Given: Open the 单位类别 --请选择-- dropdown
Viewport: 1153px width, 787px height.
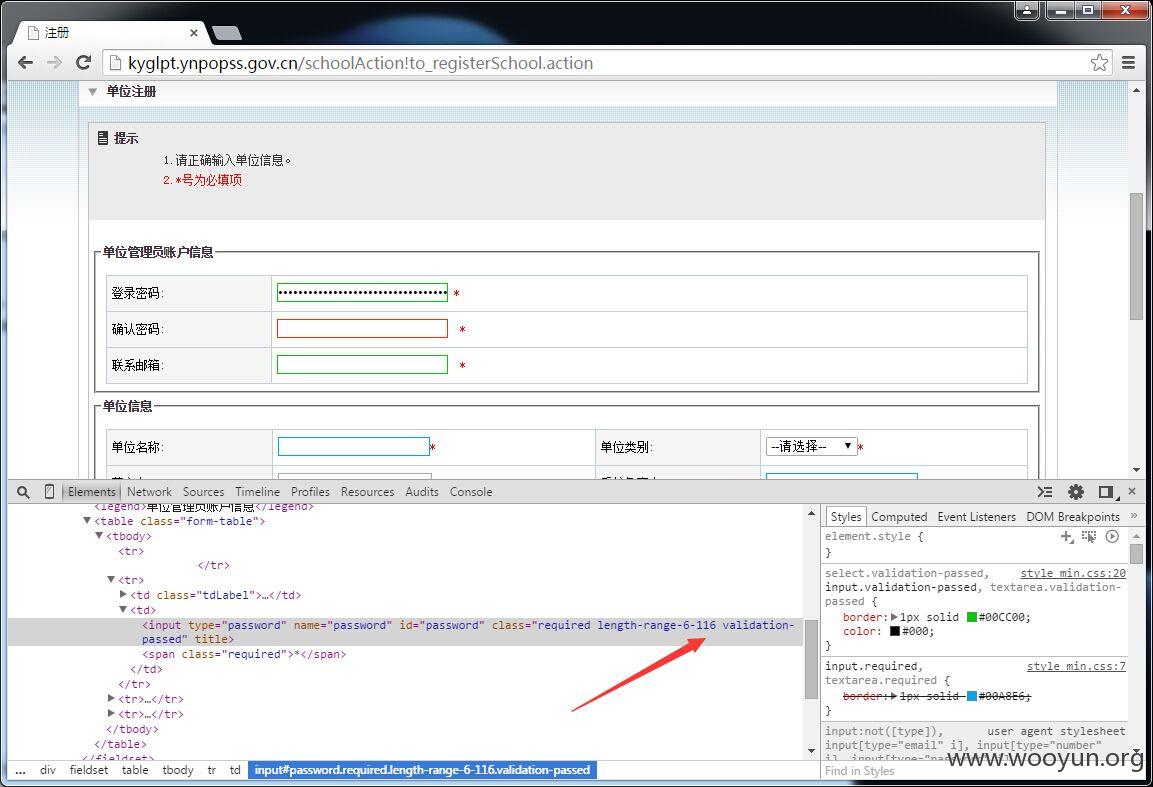Looking at the screenshot, I should [812, 446].
